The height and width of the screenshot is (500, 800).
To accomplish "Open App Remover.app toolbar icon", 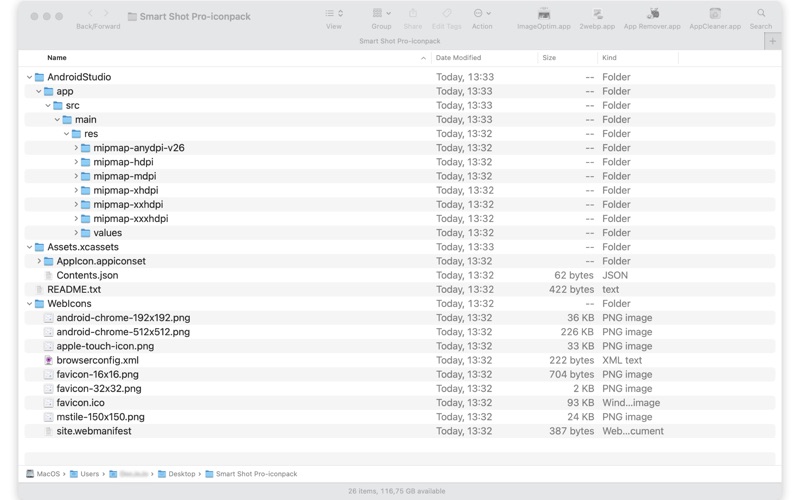I will tap(652, 14).
